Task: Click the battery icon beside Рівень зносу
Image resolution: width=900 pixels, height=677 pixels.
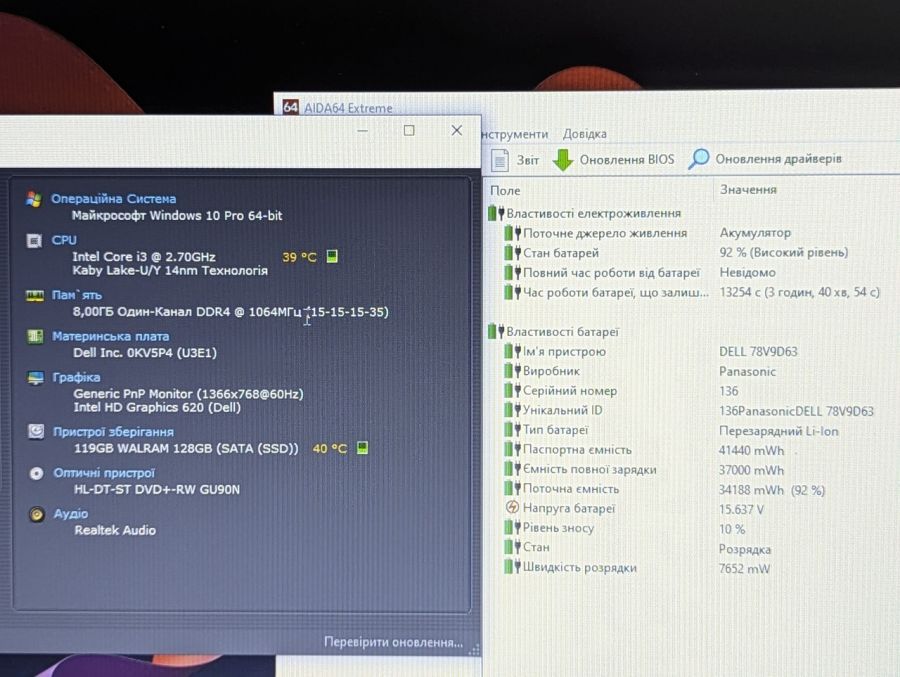Action: (513, 527)
